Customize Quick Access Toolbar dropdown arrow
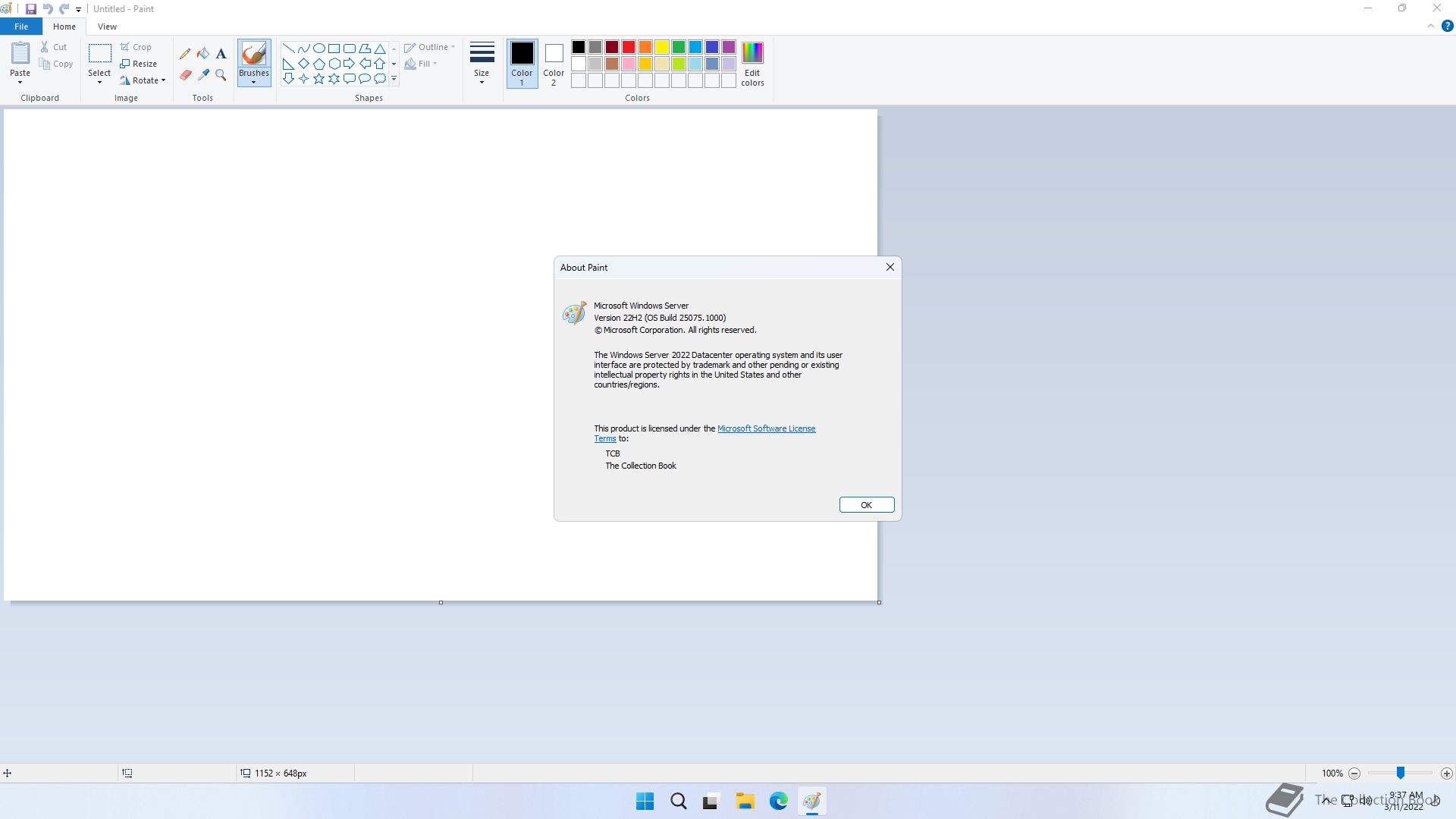 pos(78,10)
